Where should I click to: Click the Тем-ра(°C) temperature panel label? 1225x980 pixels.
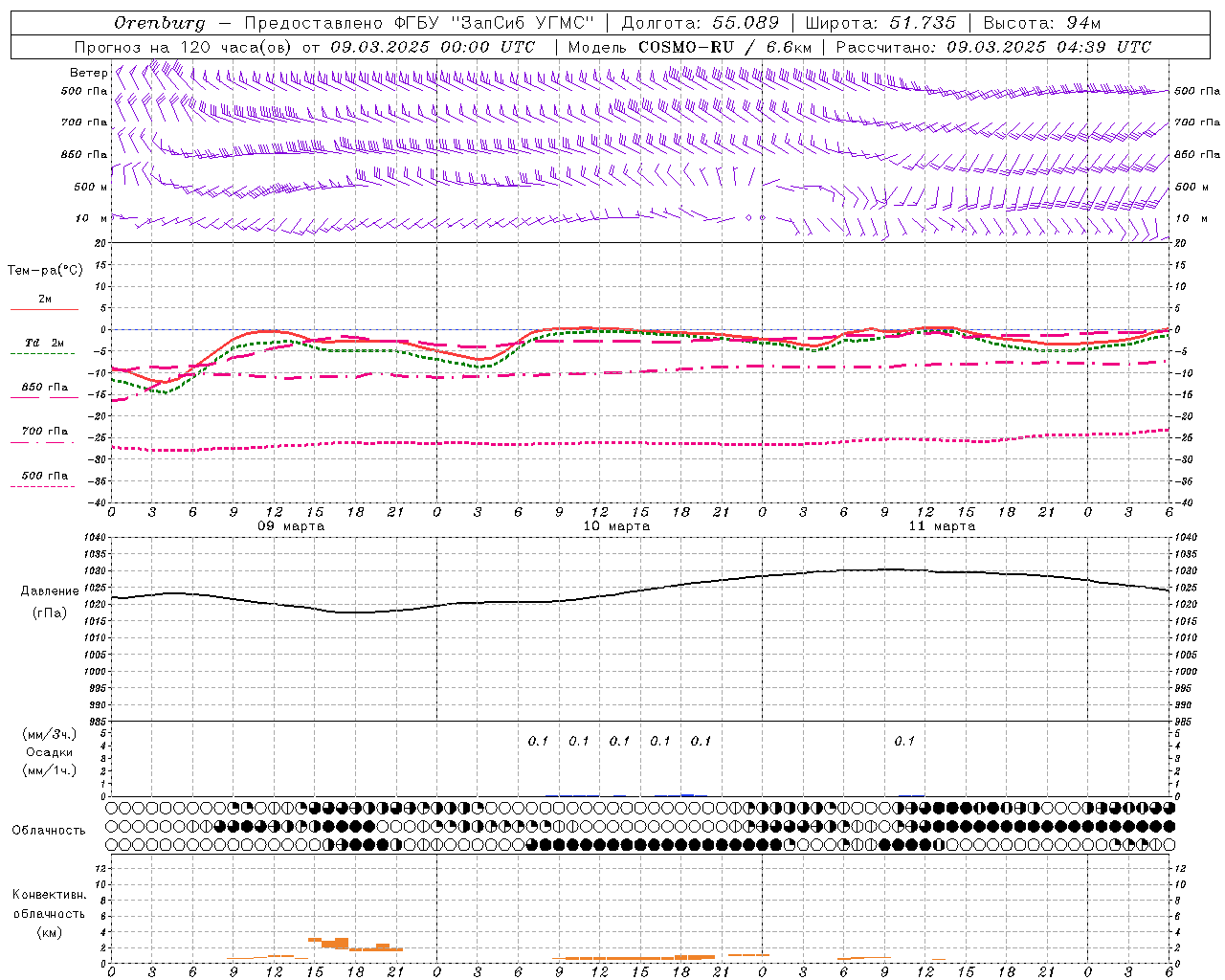point(45,271)
